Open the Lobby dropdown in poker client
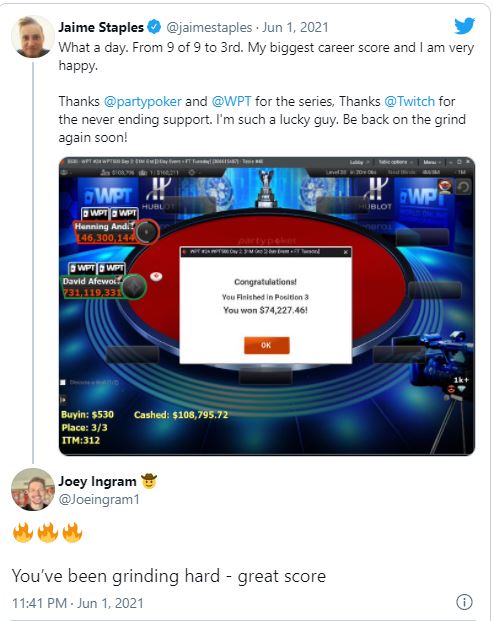The image size is (493, 621). click(x=359, y=162)
